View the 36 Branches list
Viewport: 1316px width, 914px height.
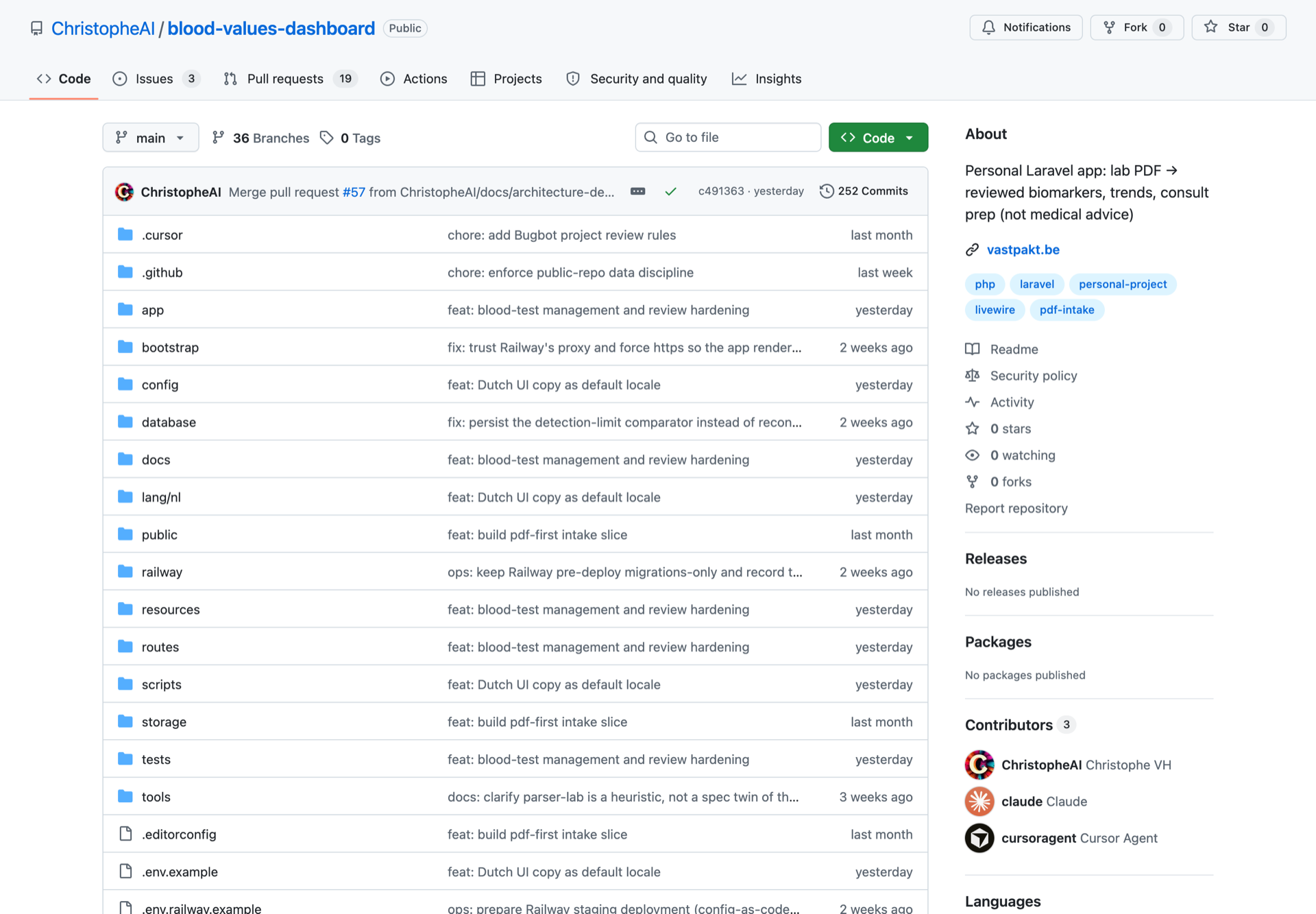pyautogui.click(x=260, y=138)
